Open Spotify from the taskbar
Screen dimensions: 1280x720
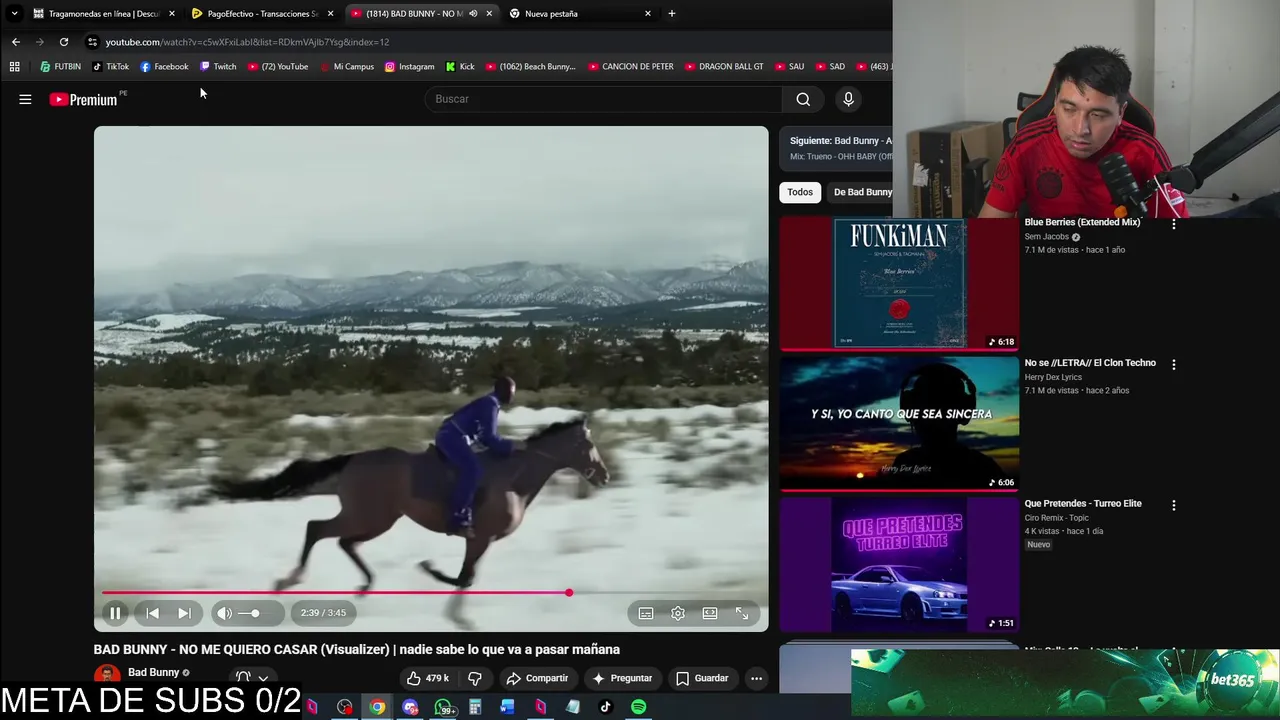coord(638,707)
